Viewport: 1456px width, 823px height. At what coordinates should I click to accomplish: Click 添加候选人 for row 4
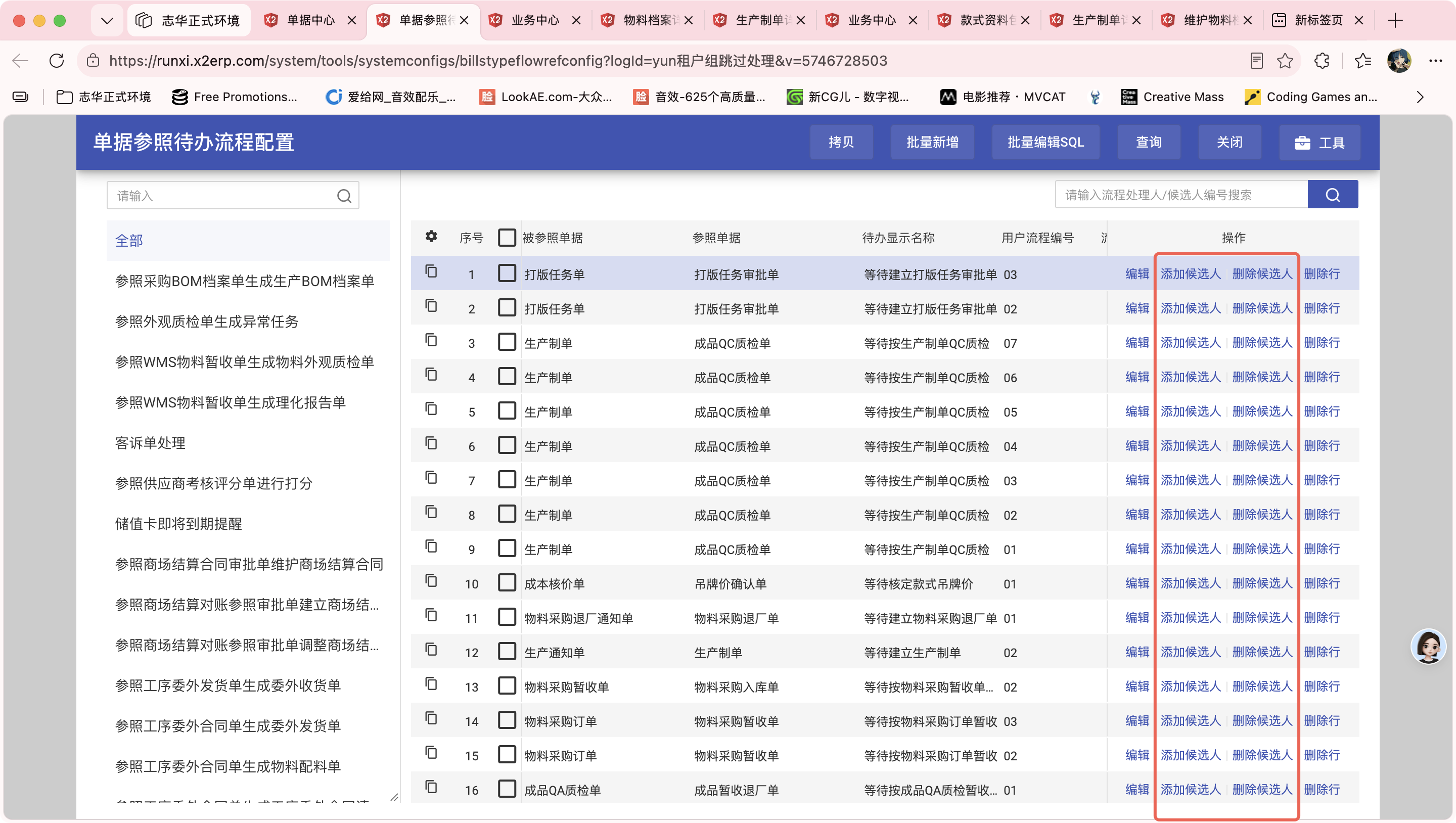1191,377
